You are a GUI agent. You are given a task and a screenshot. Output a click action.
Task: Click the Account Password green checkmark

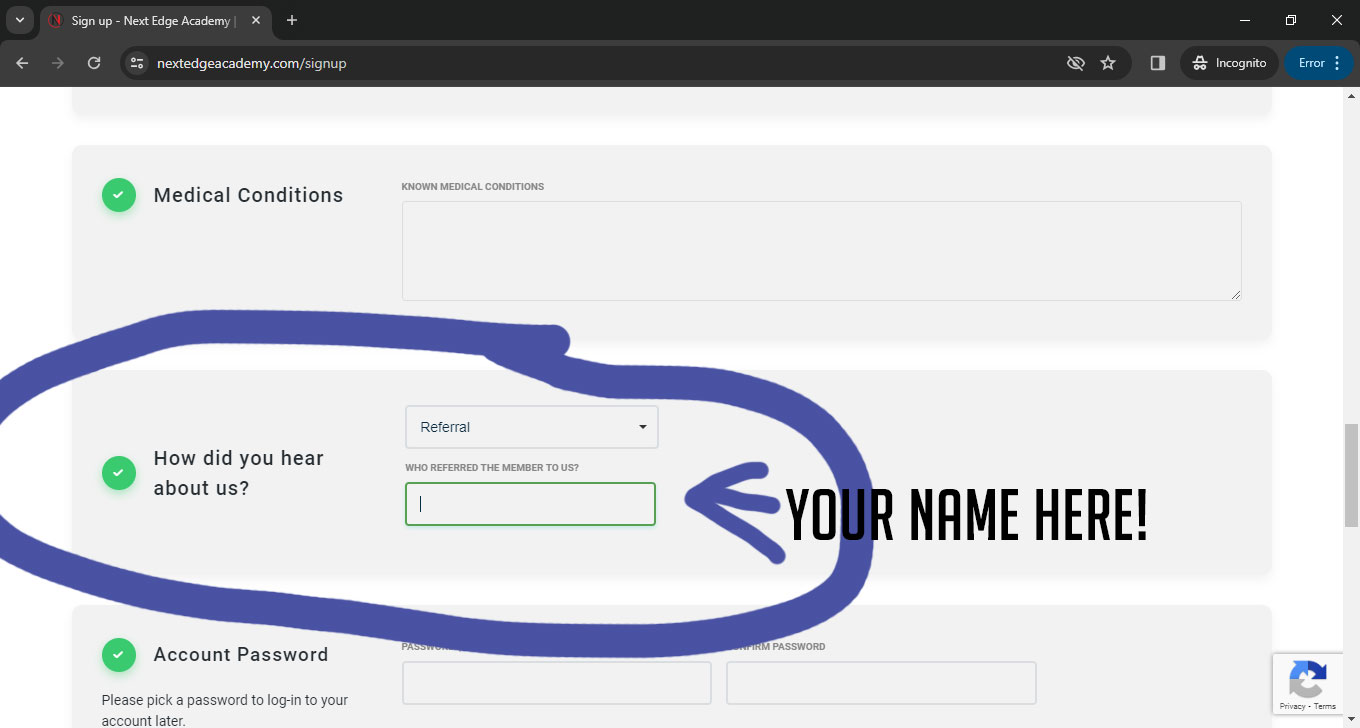118,655
